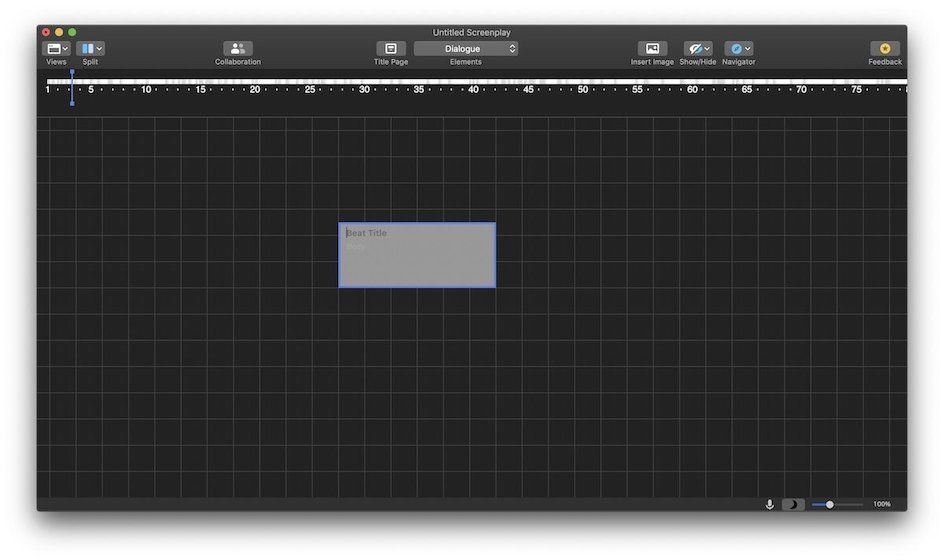Expand the Navigator dropdown arrow
Image resolution: width=944 pixels, height=560 pixels.
[x=747, y=48]
